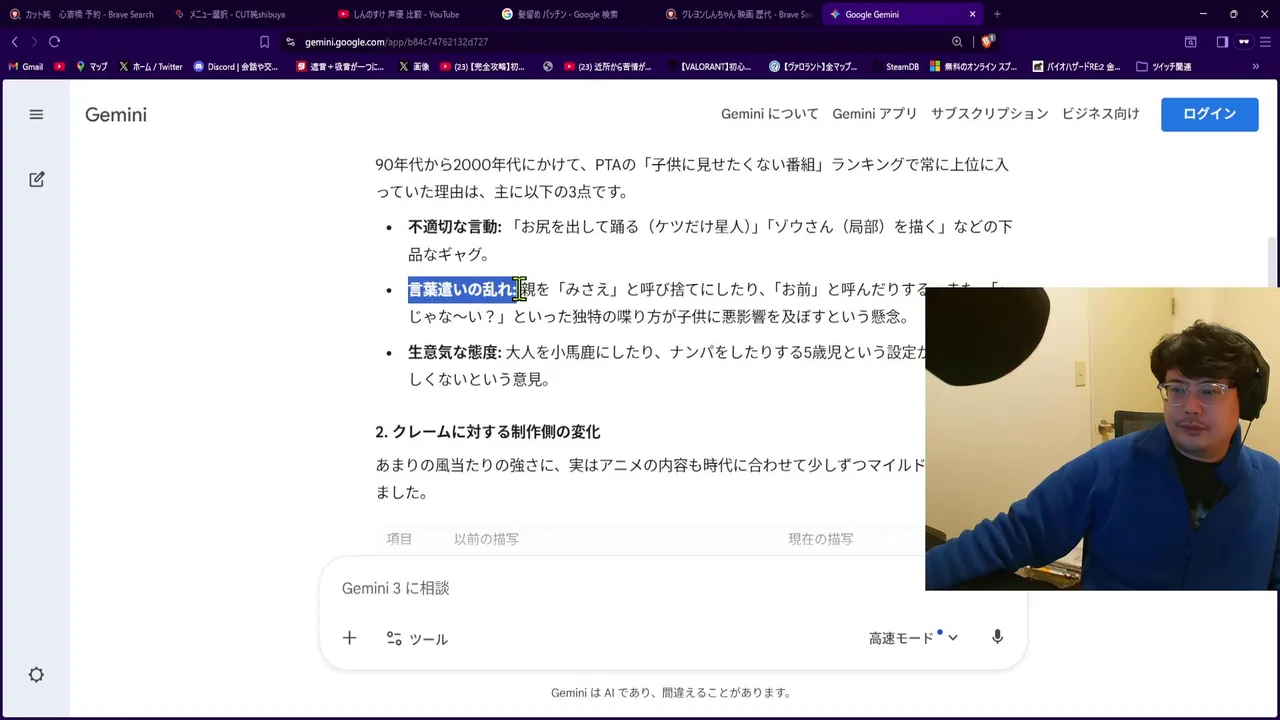Open マップ bookmark
The height and width of the screenshot is (720, 1280).
pos(91,67)
